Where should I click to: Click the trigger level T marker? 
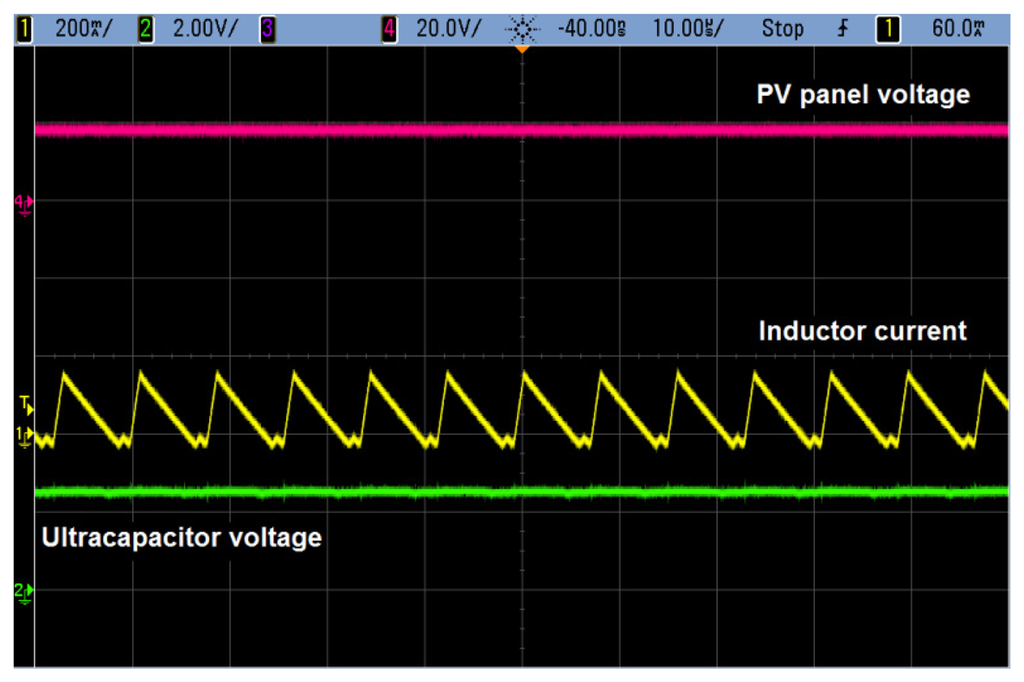[25, 405]
